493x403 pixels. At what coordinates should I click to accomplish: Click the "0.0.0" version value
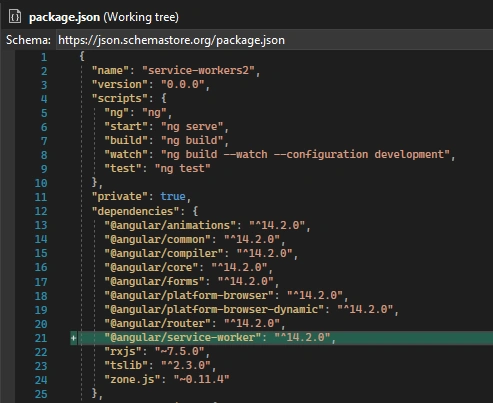[183, 84]
